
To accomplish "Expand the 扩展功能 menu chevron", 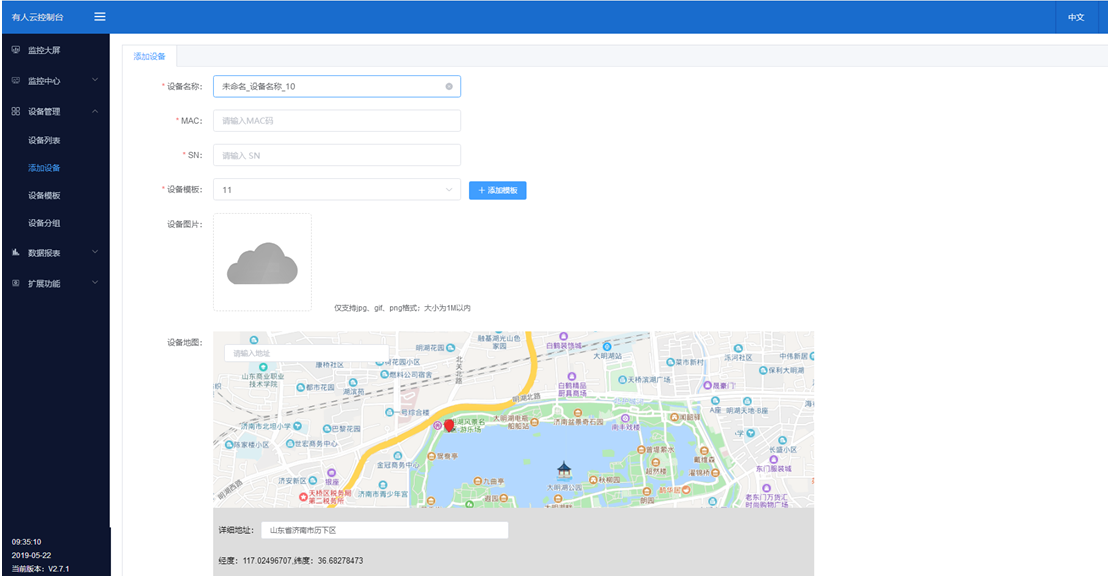I will [95, 283].
